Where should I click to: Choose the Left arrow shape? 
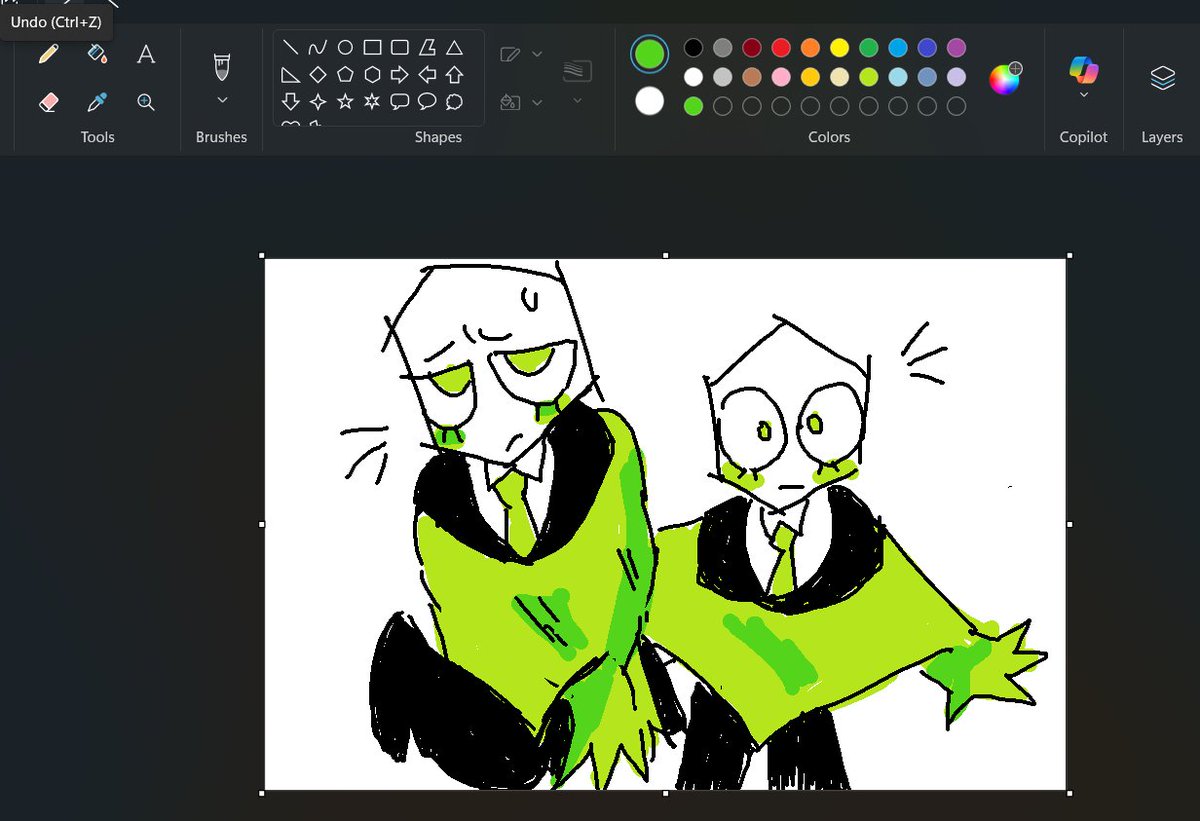pos(427,74)
